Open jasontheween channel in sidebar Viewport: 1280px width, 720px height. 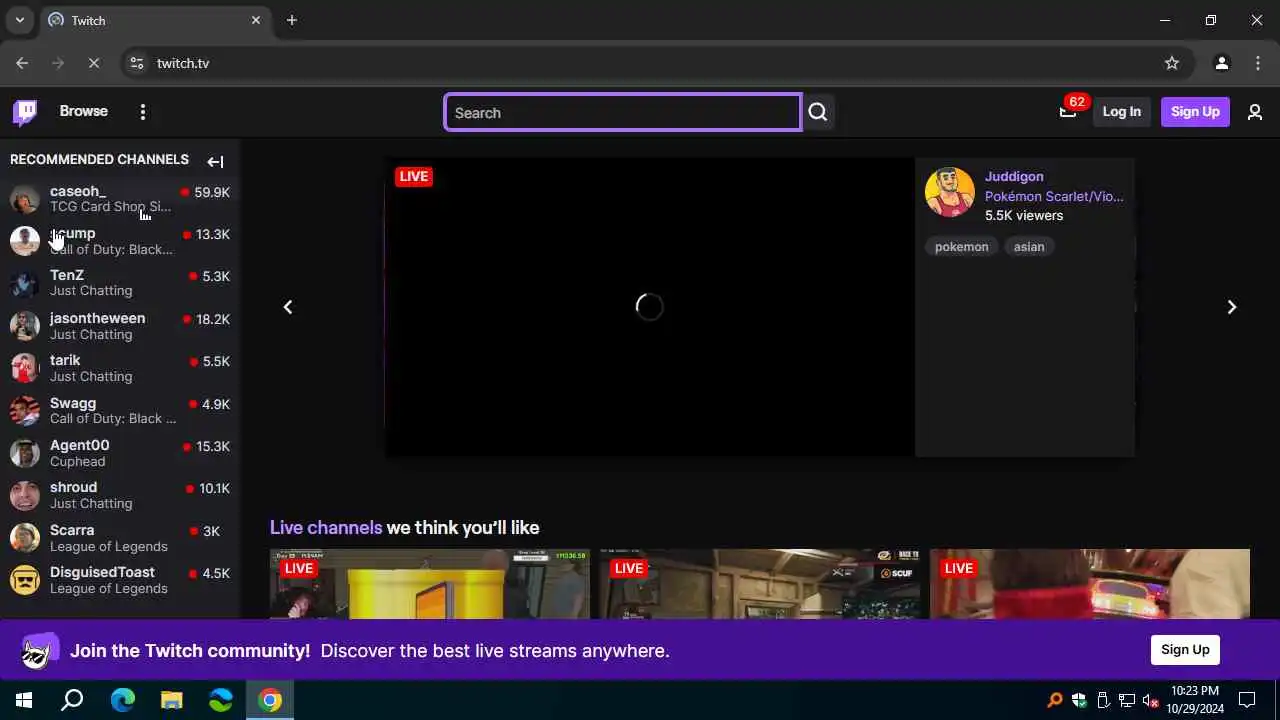120,325
